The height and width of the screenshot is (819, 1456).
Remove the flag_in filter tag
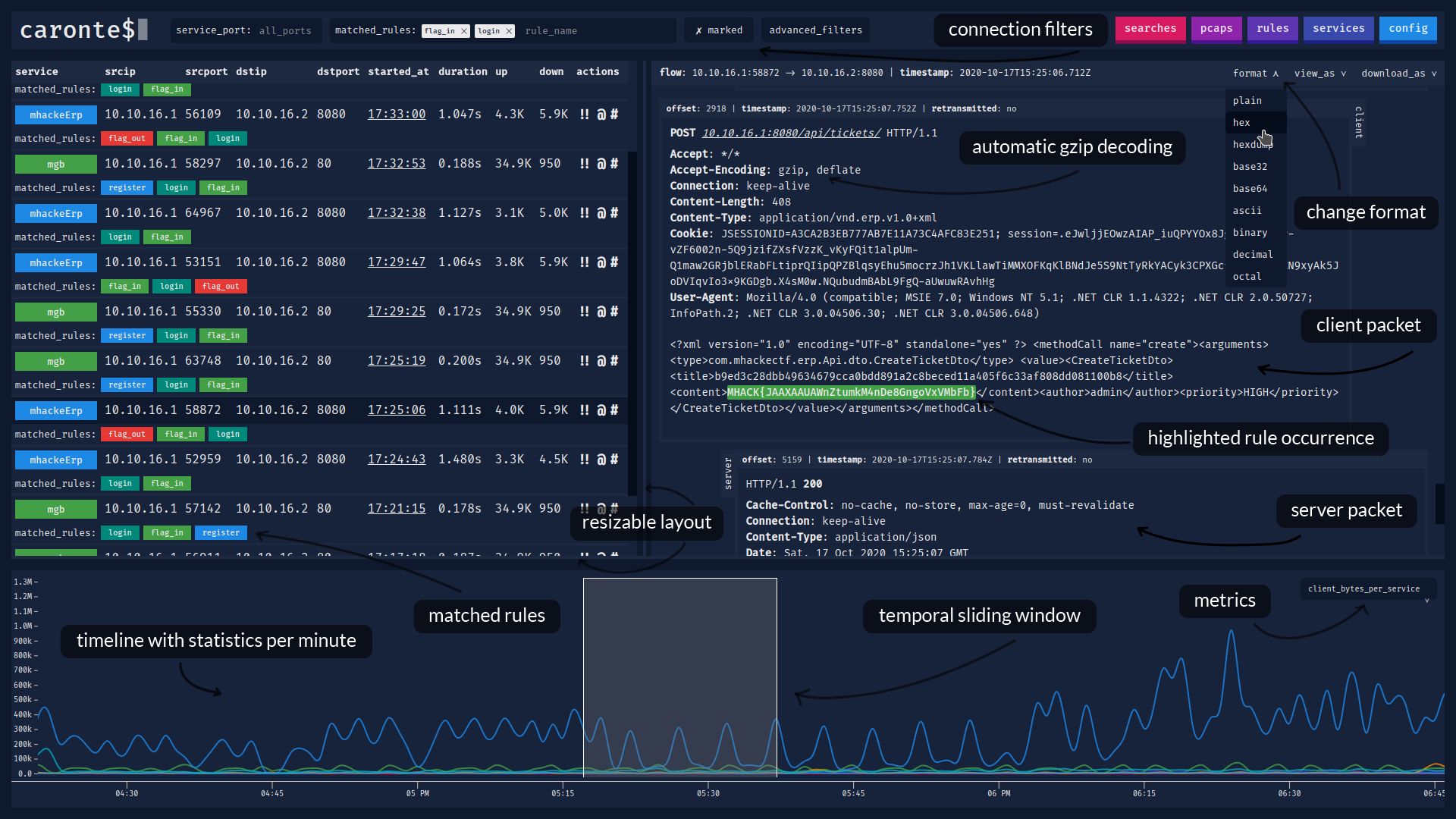464,31
